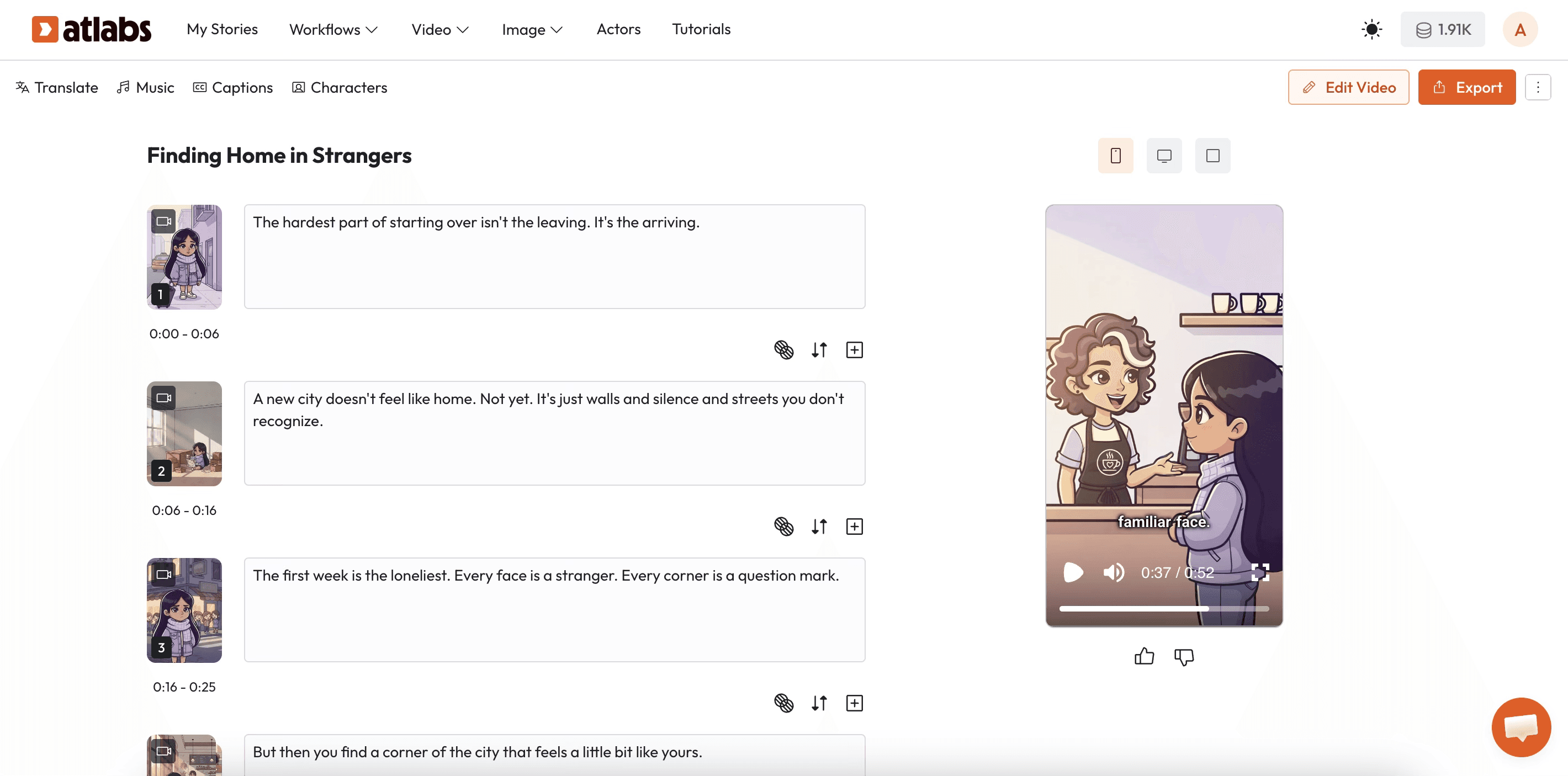
Task: Go to My Stories
Action: tap(222, 29)
